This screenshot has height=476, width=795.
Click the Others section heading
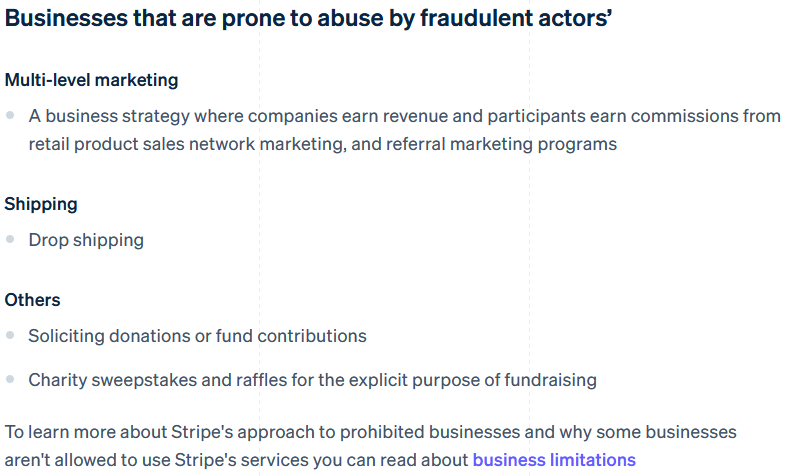point(32,300)
